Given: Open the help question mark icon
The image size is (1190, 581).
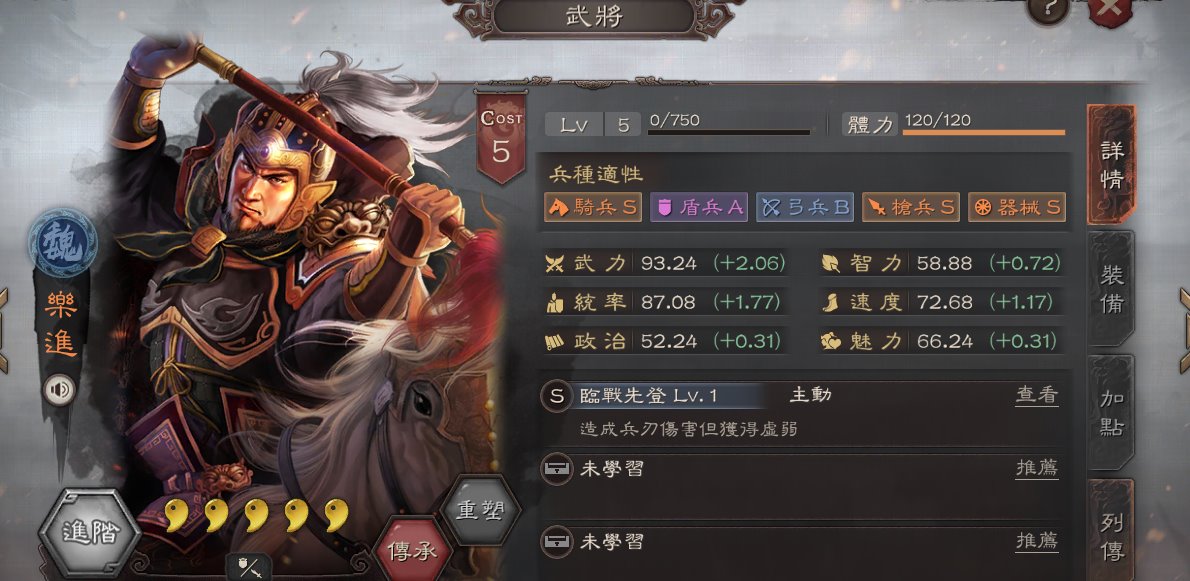Looking at the screenshot, I should [1049, 9].
